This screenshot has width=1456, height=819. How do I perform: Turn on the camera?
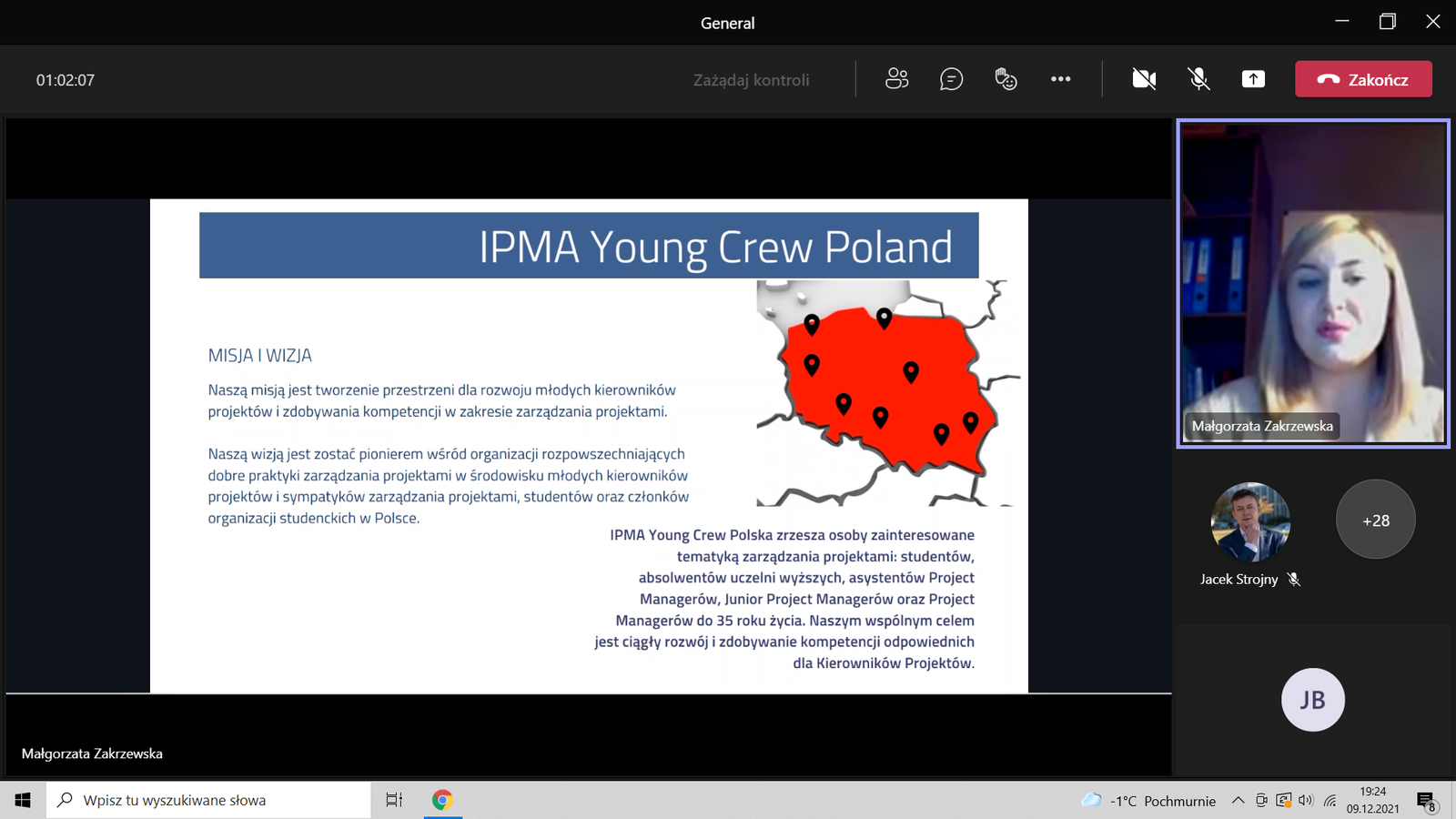(x=1144, y=79)
